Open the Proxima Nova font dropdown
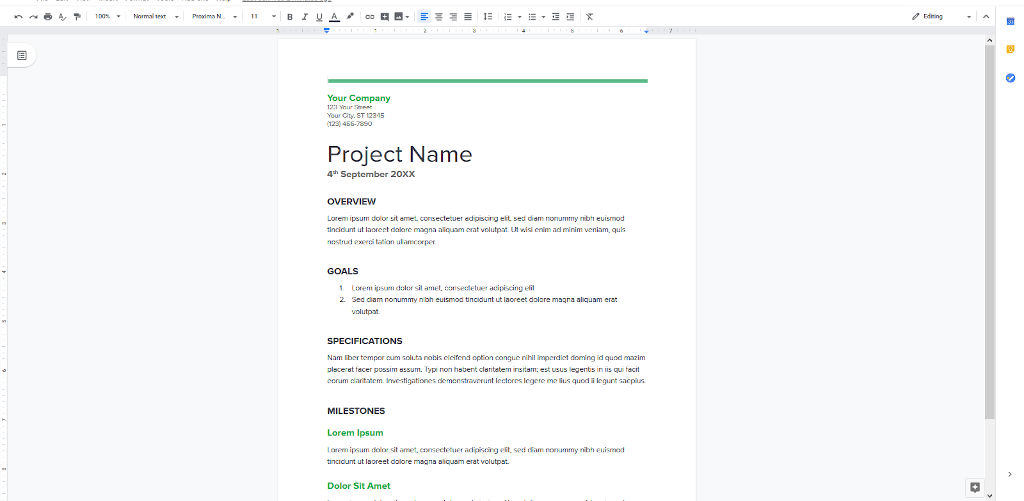This screenshot has height=501, width=1024. click(214, 16)
